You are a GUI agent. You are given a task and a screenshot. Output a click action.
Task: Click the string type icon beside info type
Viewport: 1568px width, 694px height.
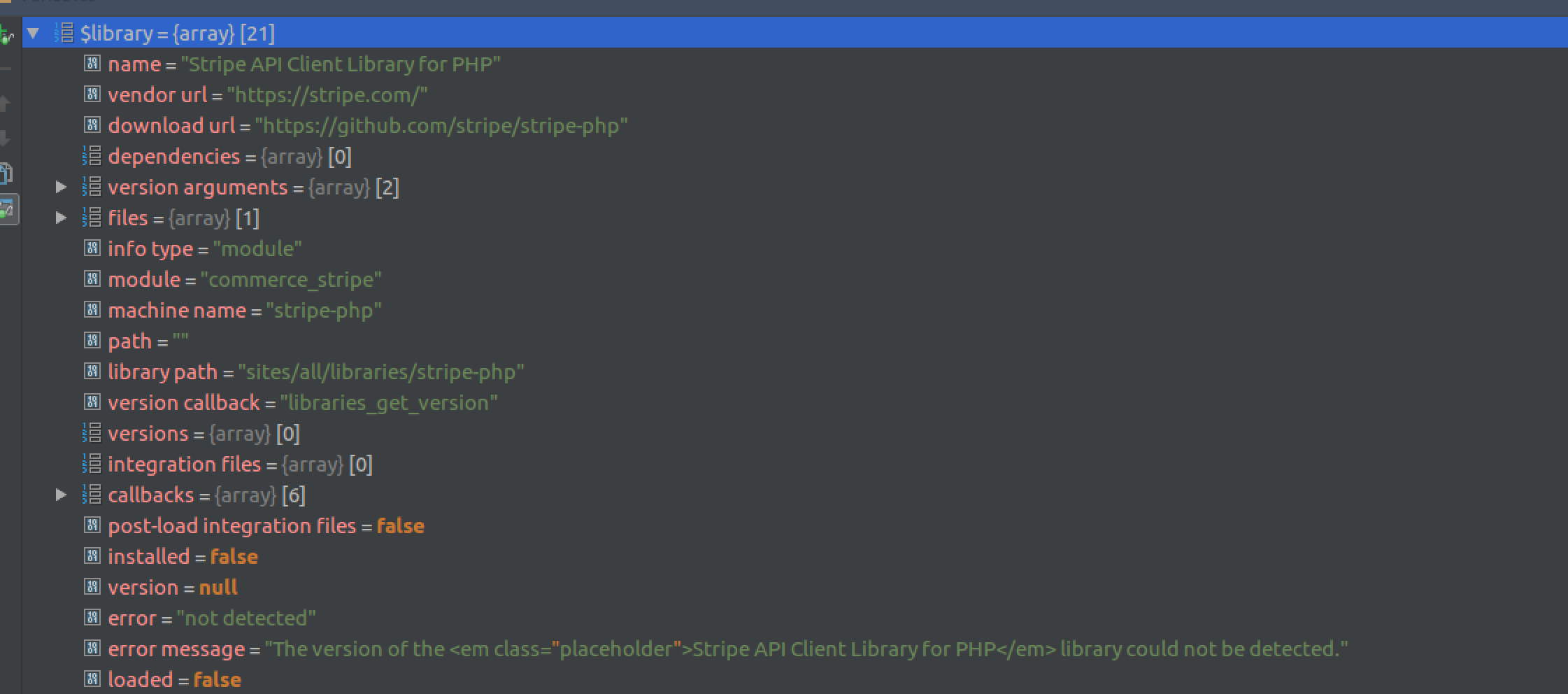[93, 248]
